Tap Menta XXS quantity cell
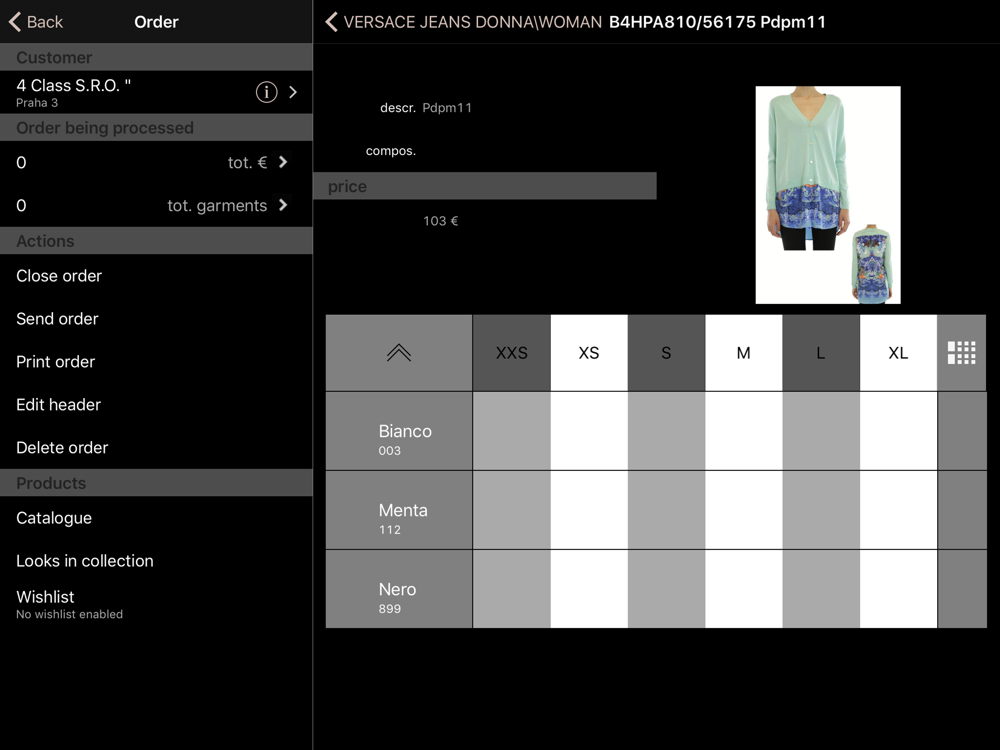The width and height of the screenshot is (1000, 750). [511, 510]
